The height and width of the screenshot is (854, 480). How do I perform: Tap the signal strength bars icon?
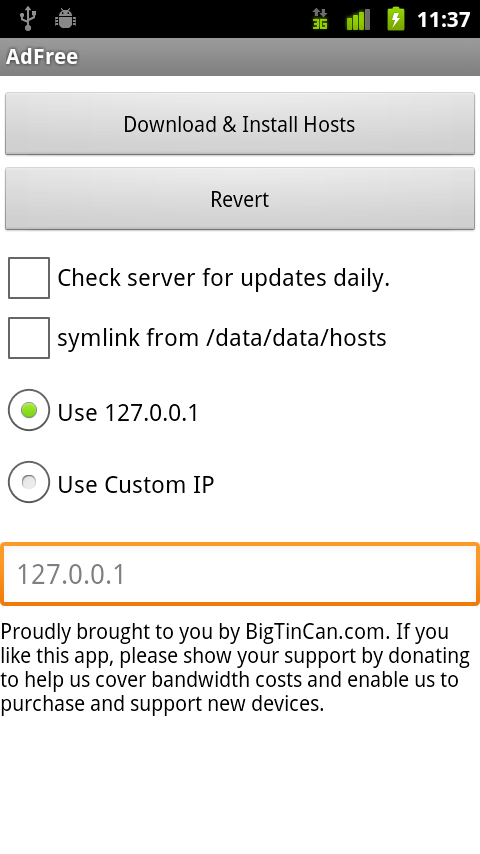[358, 20]
